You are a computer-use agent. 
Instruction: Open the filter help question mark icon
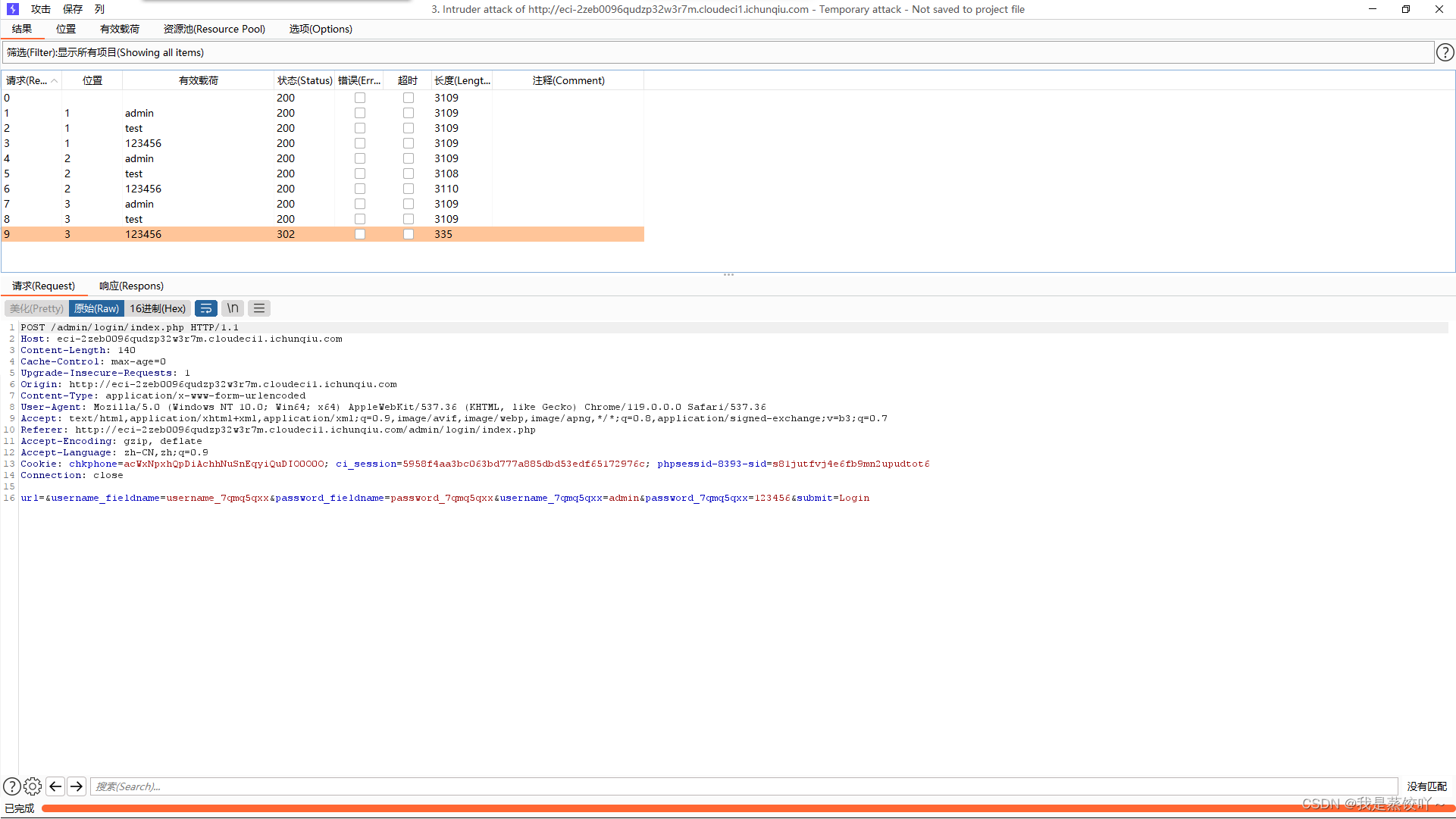pos(1445,52)
